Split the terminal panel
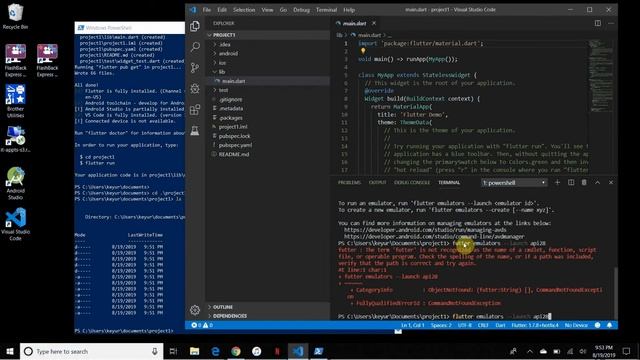The width and height of the screenshot is (640, 360). coord(571,182)
